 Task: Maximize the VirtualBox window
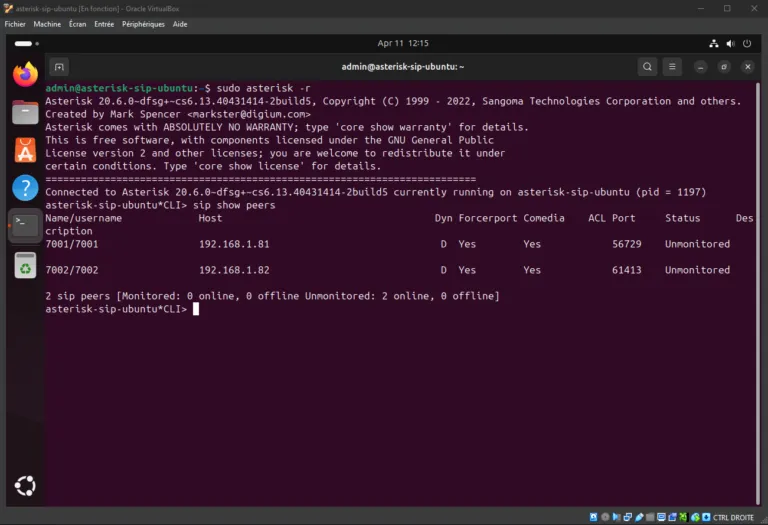727,8
